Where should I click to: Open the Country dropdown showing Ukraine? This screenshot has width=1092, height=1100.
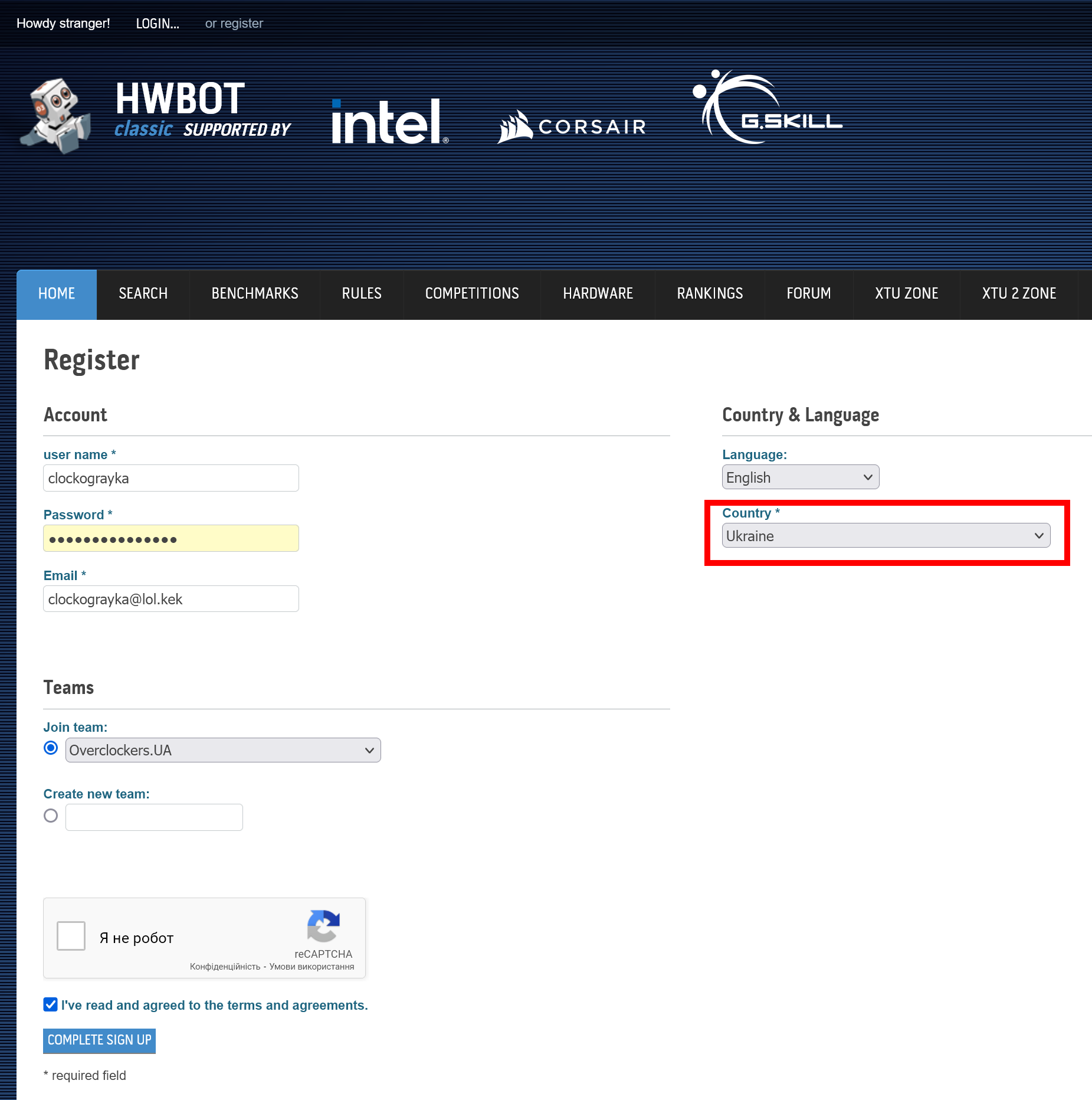[886, 535]
